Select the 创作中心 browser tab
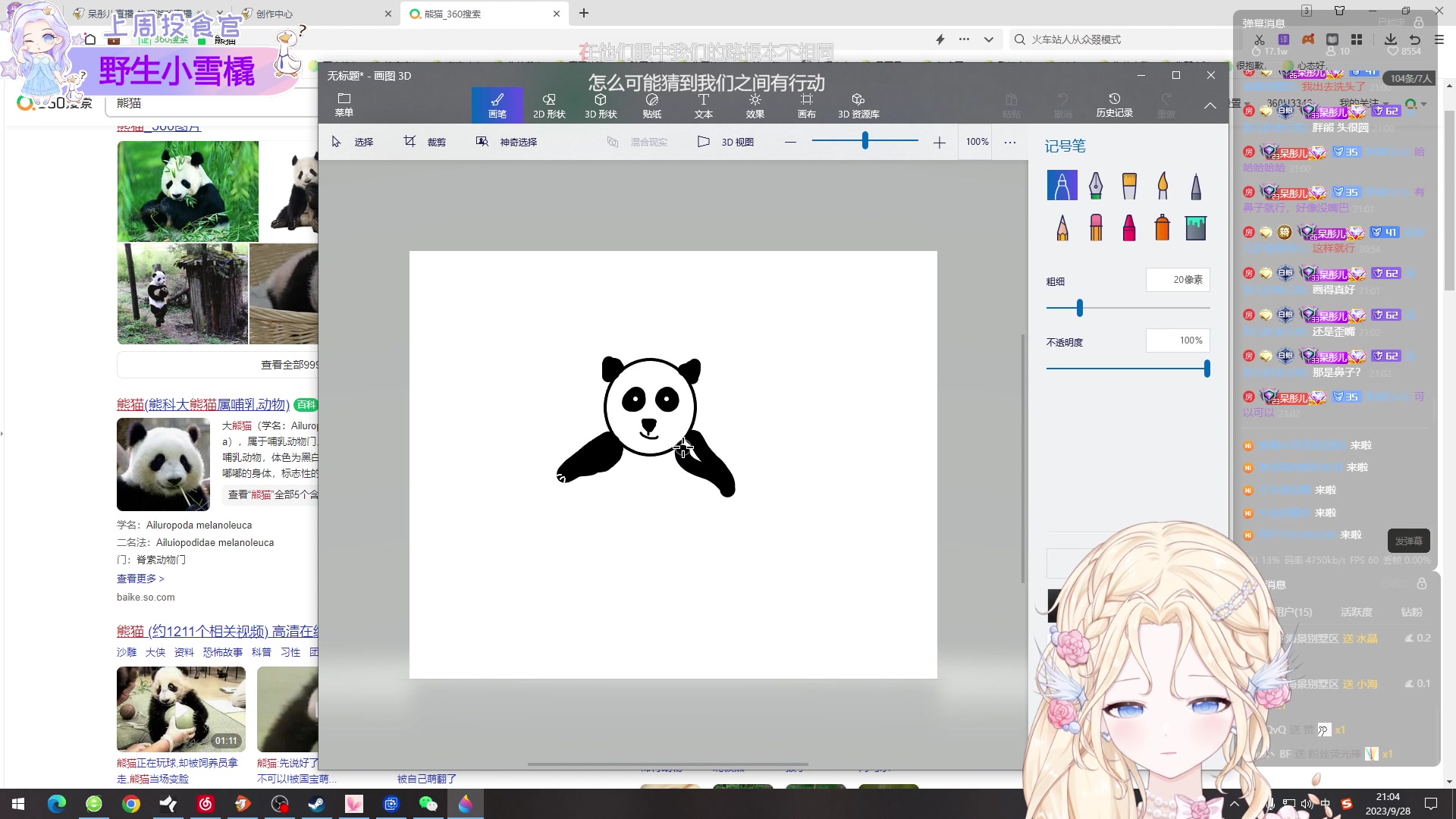 pyautogui.click(x=315, y=14)
